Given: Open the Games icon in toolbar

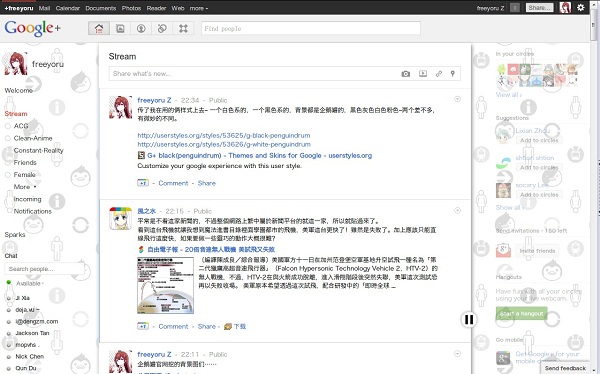Looking at the screenshot, I should coord(183,28).
